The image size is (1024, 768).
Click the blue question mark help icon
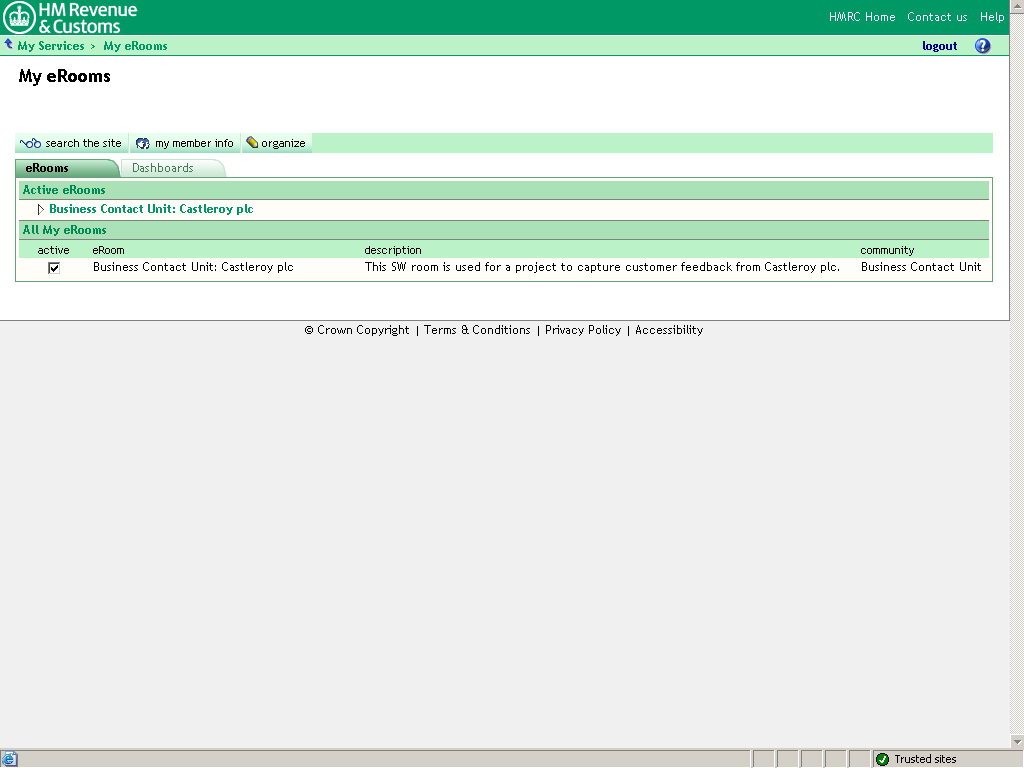(982, 46)
